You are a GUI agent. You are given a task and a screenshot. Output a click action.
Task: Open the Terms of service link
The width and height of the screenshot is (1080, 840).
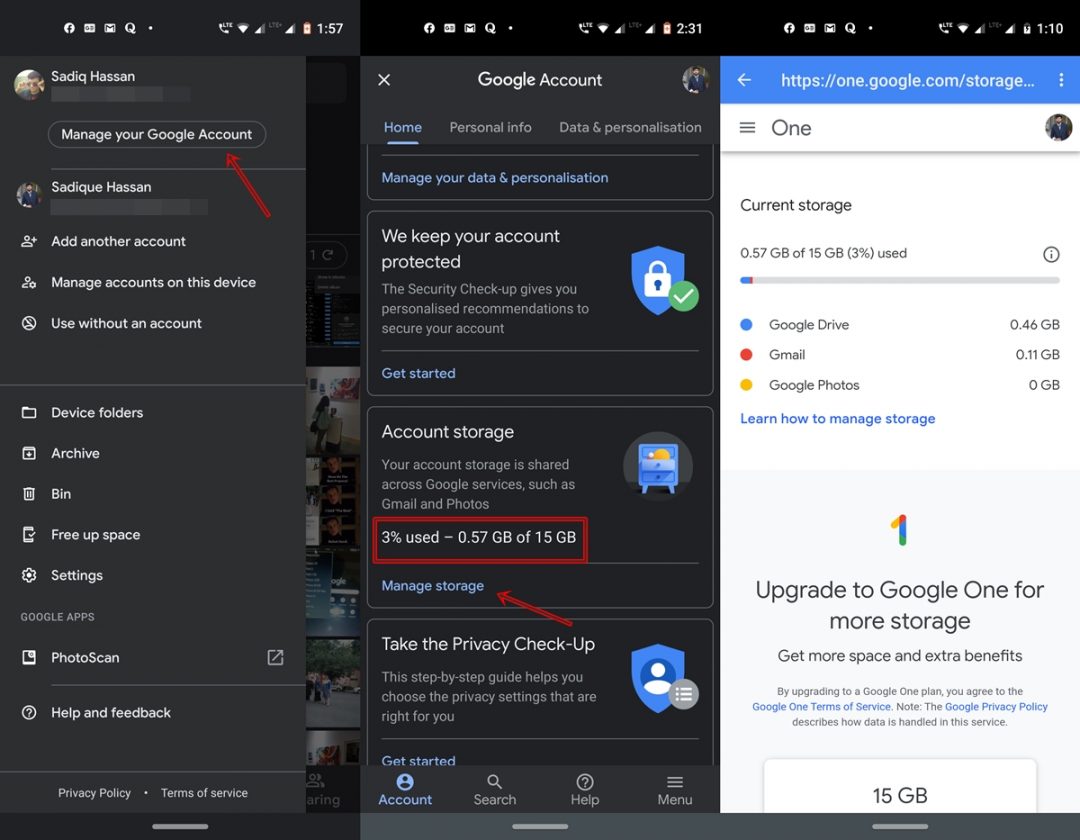point(204,793)
